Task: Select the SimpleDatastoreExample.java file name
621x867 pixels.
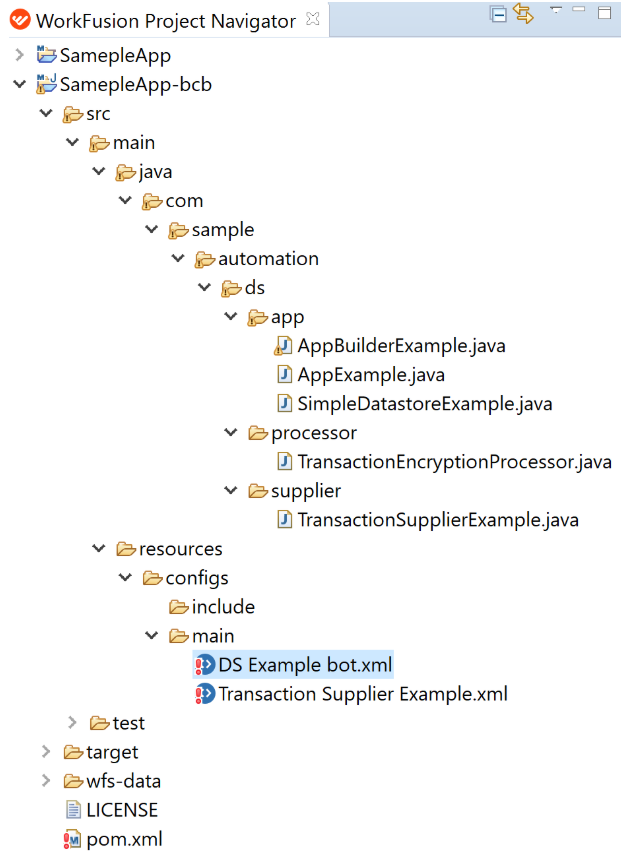Action: click(425, 404)
